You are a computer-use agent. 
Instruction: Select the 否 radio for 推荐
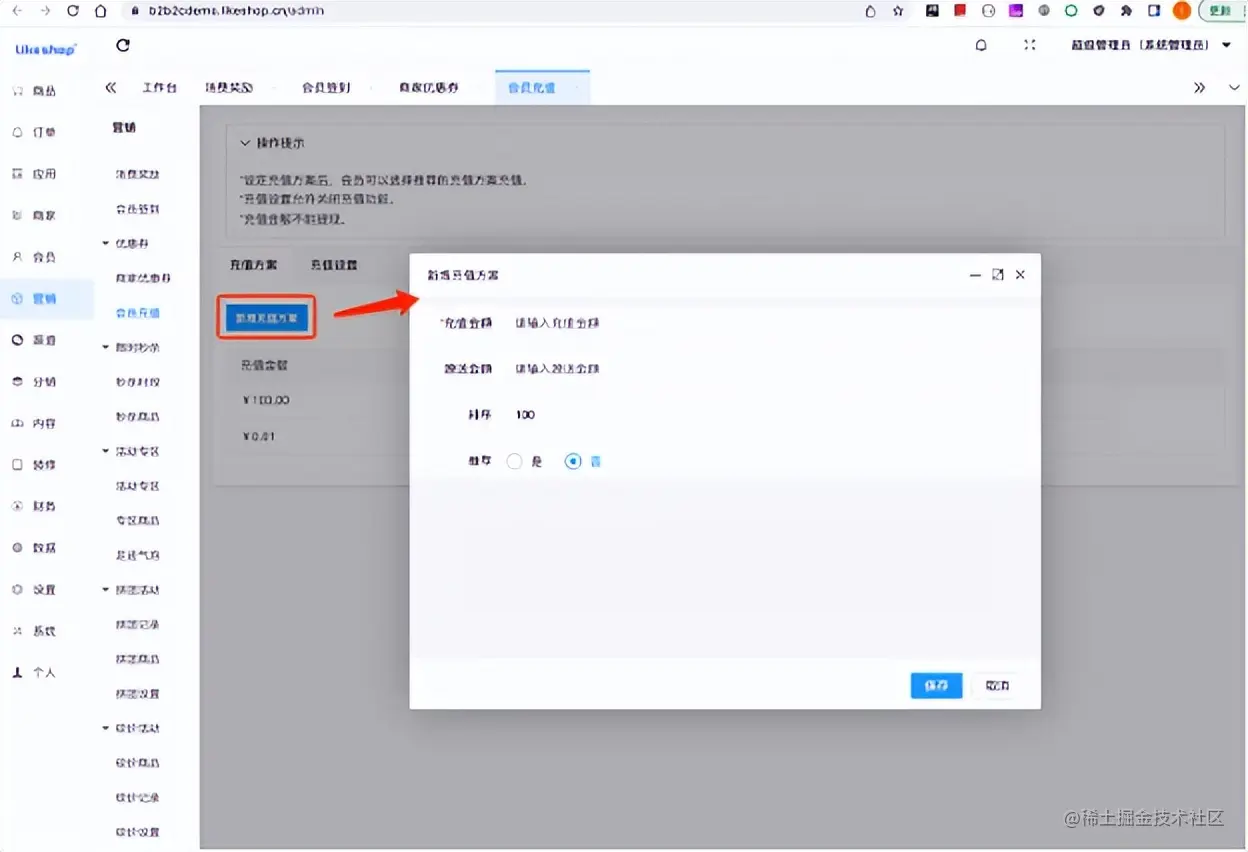pyautogui.click(x=573, y=461)
